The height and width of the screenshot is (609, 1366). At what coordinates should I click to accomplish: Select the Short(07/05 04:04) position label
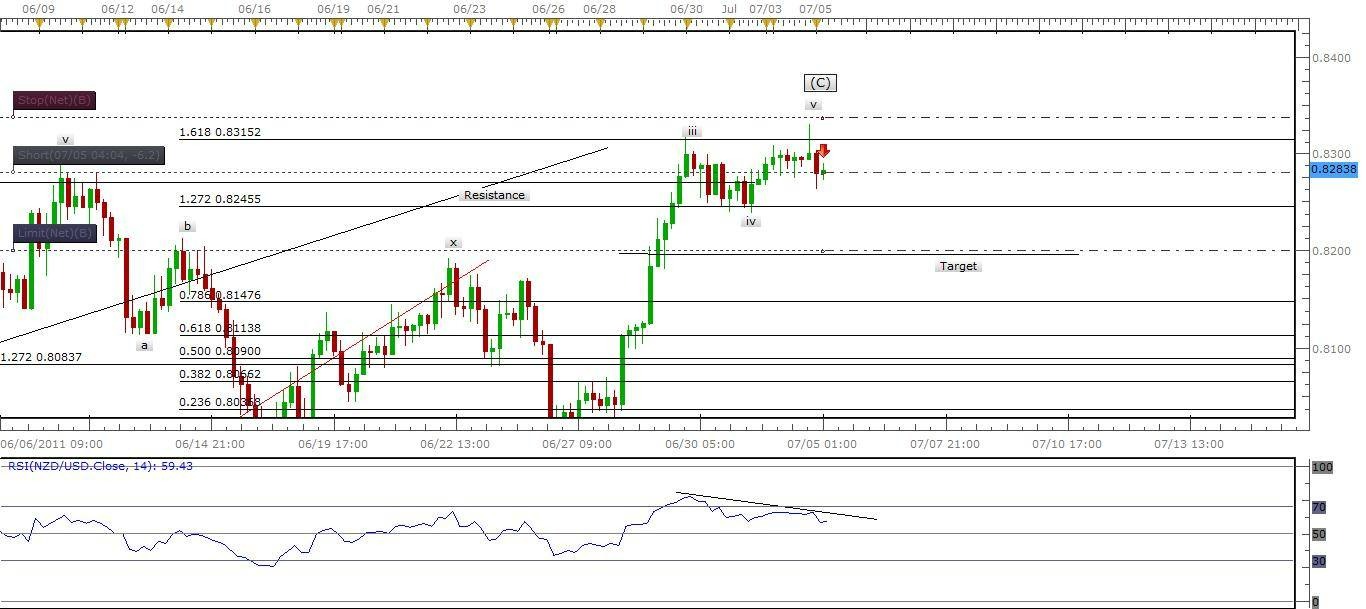tap(89, 156)
